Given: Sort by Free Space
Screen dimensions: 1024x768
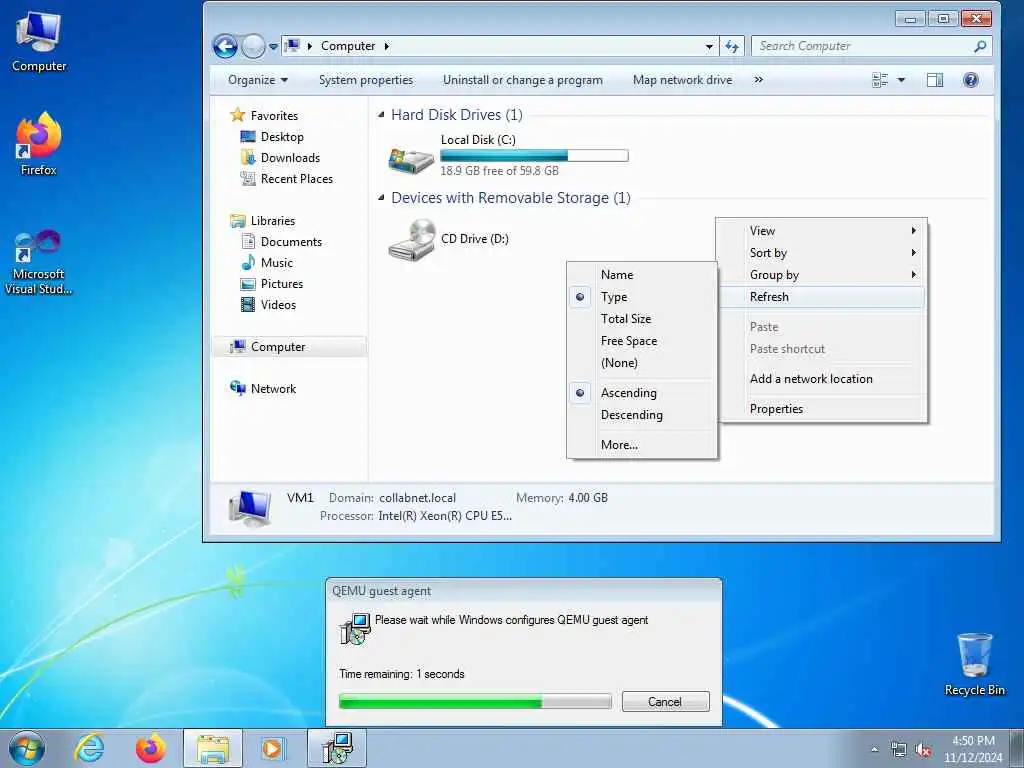Looking at the screenshot, I should (x=642, y=341).
